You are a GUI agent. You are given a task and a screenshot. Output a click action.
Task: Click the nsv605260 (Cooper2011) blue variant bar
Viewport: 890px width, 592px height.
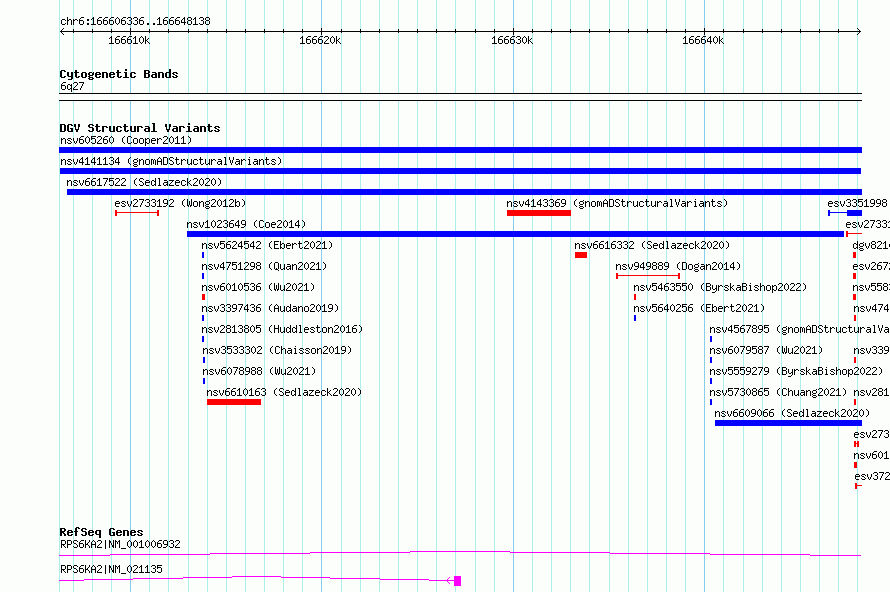[x=460, y=150]
